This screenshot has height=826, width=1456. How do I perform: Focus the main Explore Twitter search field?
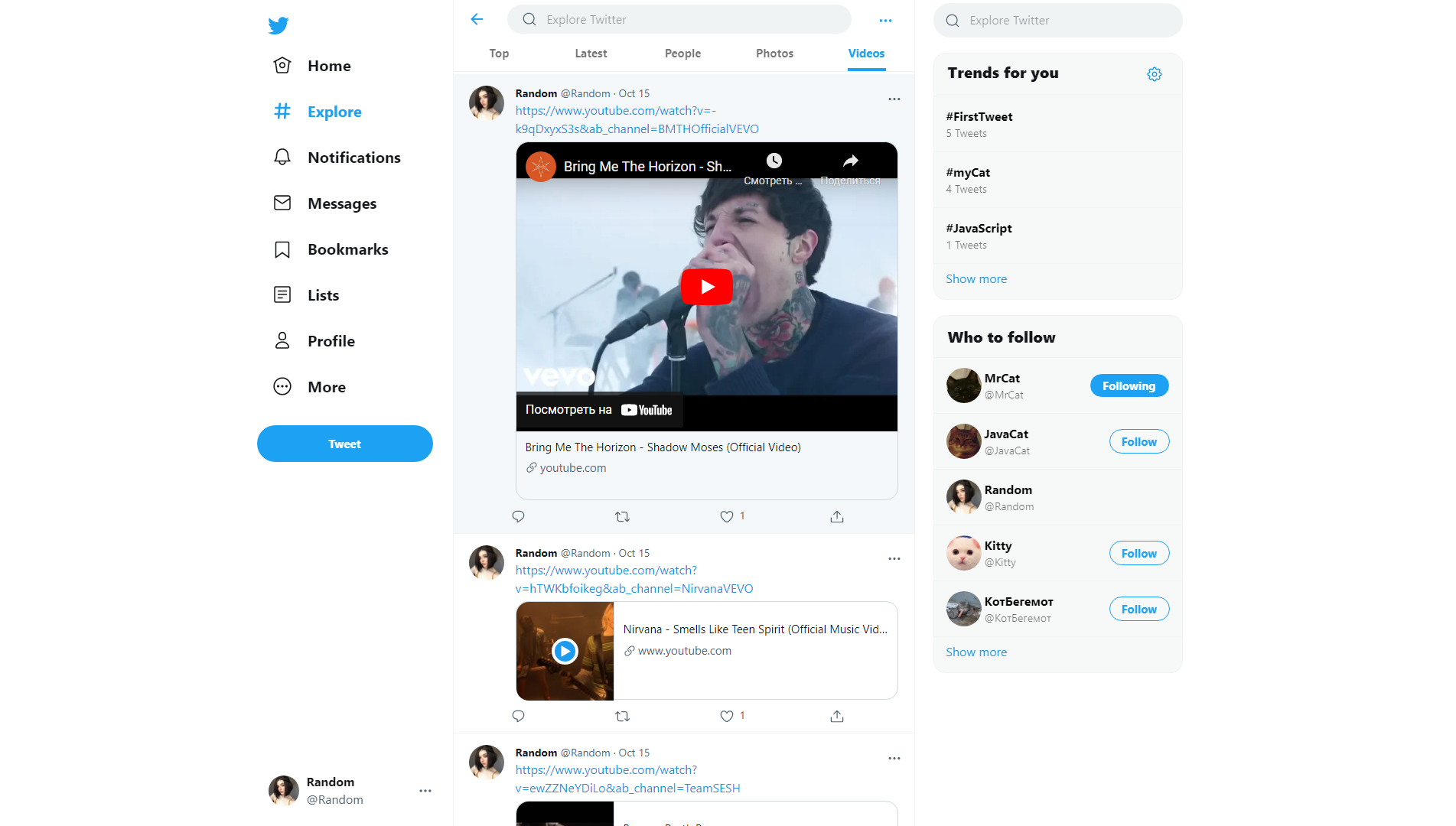pyautogui.click(x=679, y=19)
